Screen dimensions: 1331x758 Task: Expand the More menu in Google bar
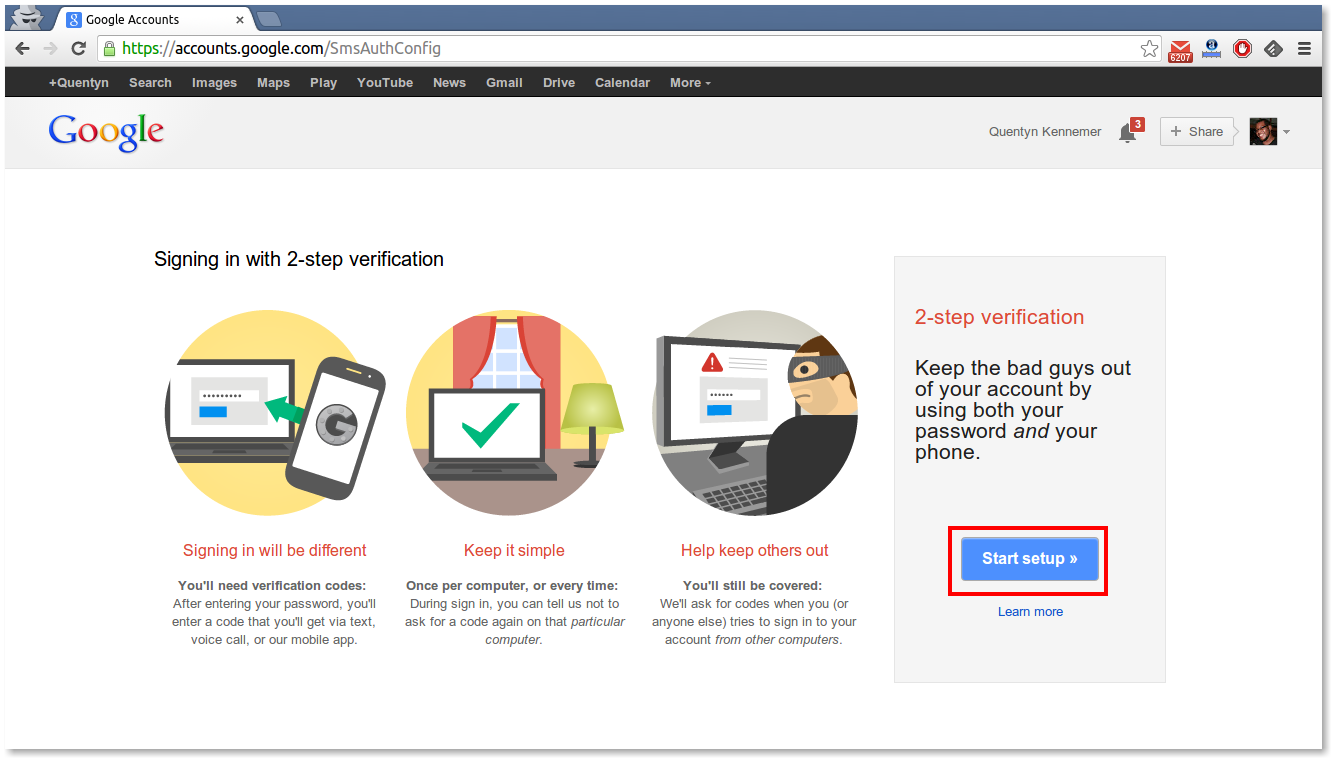690,83
